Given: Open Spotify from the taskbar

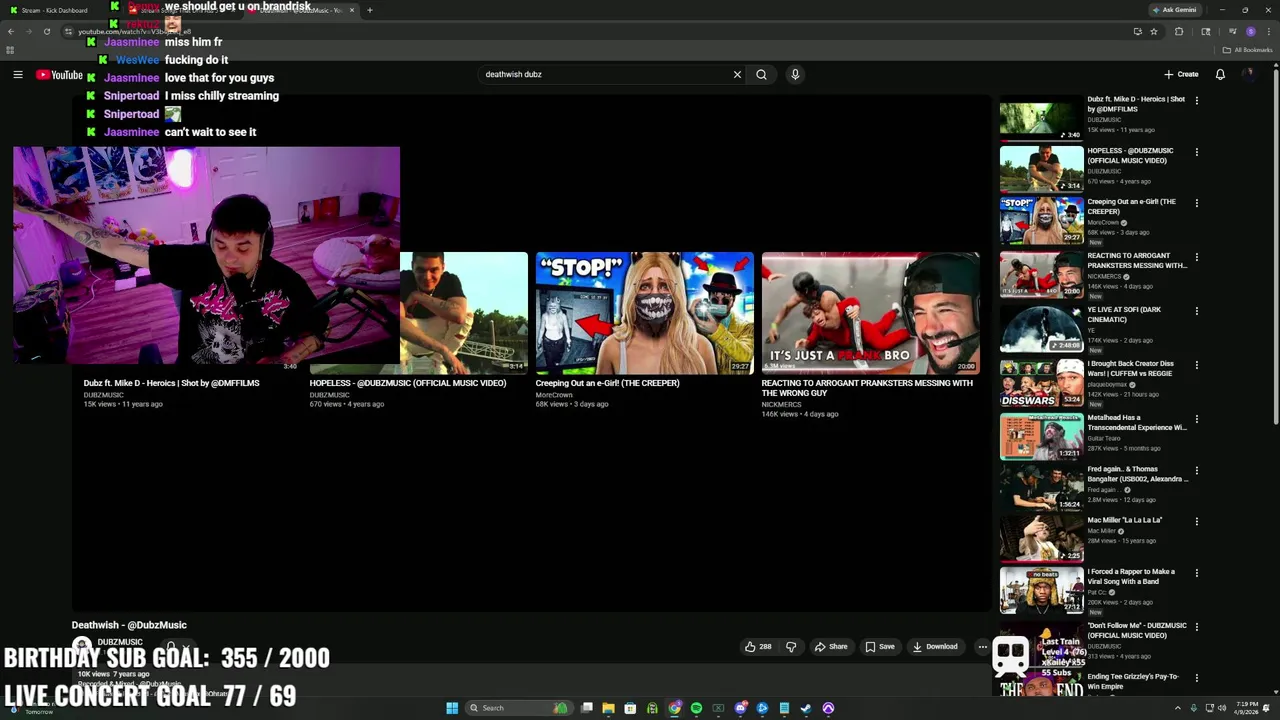Looking at the screenshot, I should tap(696, 708).
